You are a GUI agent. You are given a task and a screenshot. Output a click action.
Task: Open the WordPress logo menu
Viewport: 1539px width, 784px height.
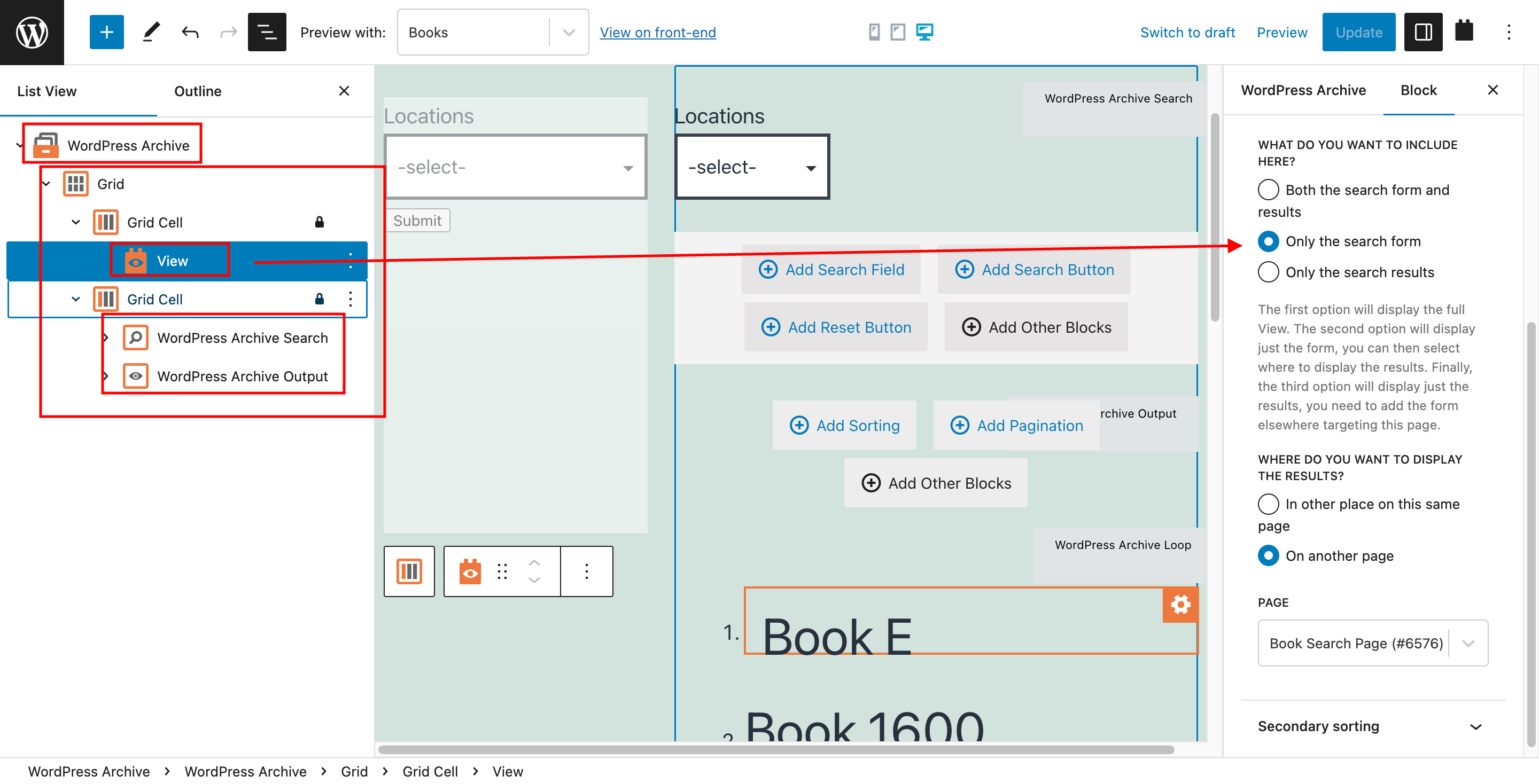(32, 32)
